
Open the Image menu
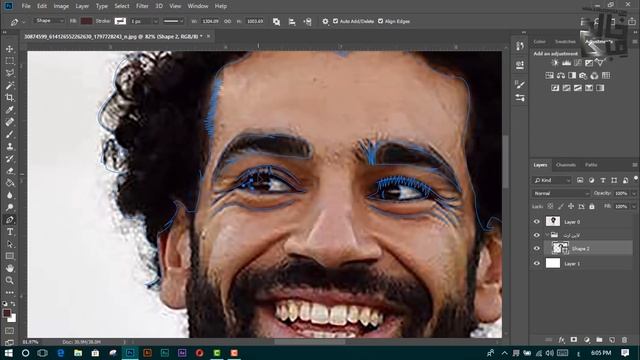(61, 6)
